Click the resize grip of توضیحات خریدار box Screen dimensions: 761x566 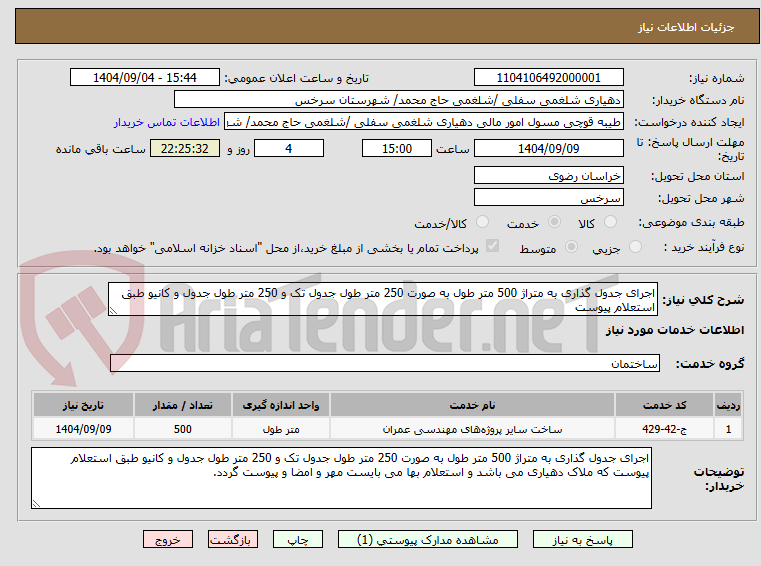[36, 503]
